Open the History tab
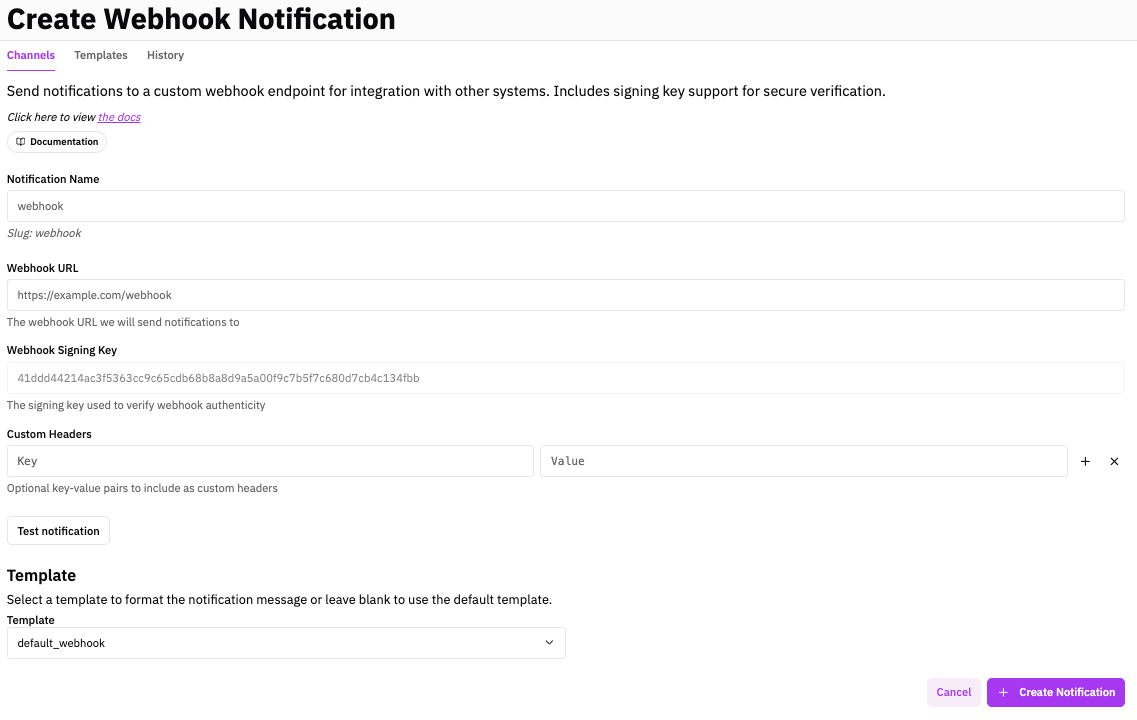Viewport: 1137px width, 720px height. [x=165, y=55]
